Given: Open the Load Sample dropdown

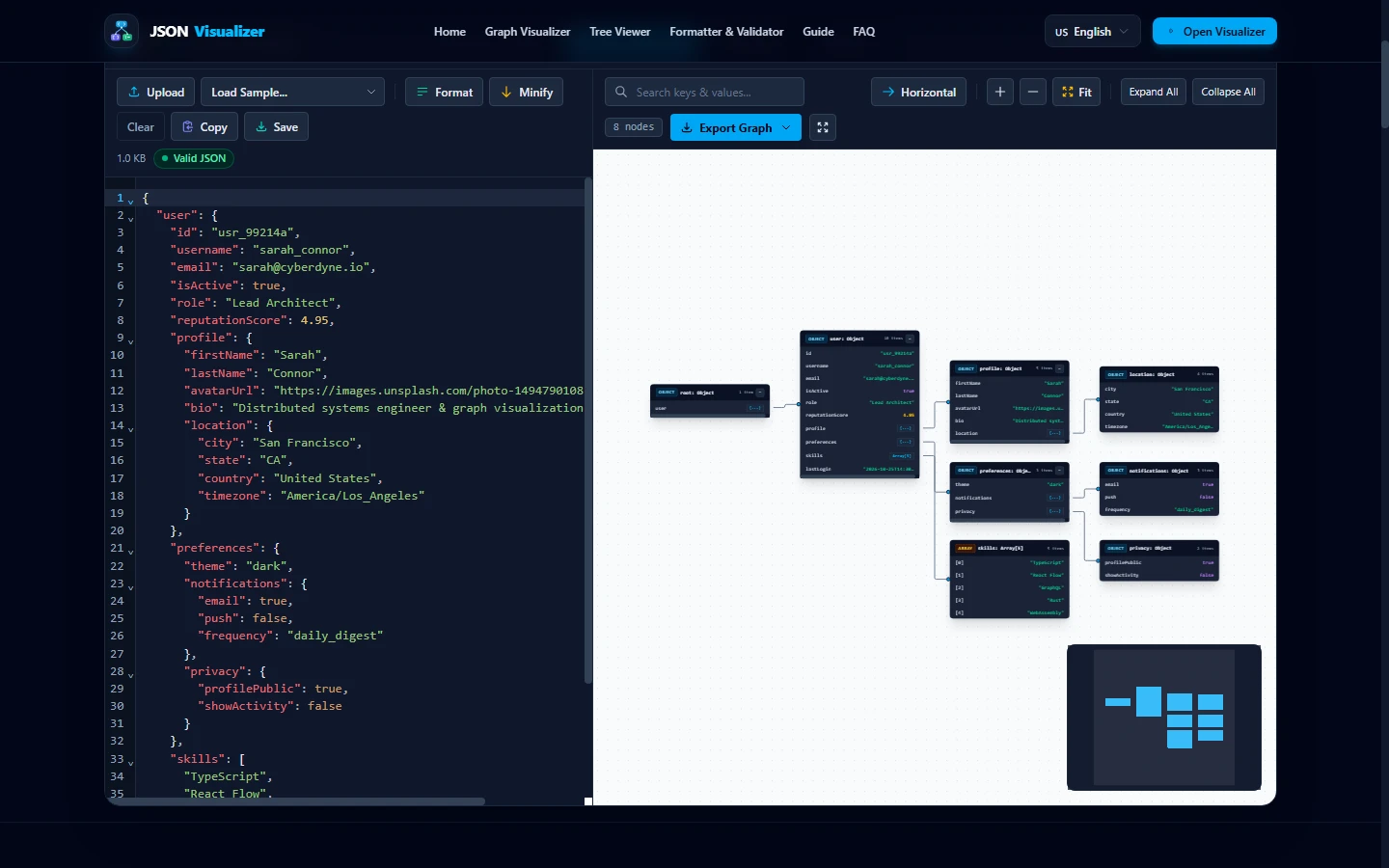Looking at the screenshot, I should [292, 93].
